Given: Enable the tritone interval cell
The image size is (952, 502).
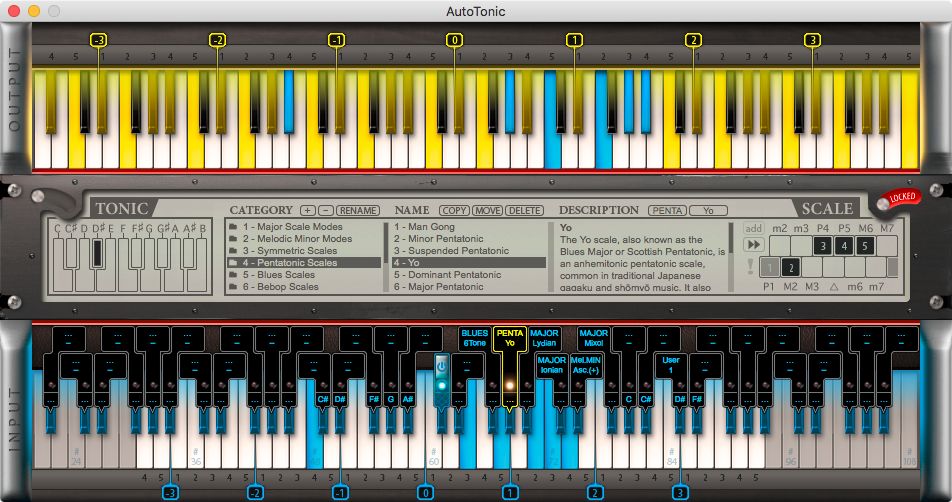Looking at the screenshot, I should (x=834, y=267).
